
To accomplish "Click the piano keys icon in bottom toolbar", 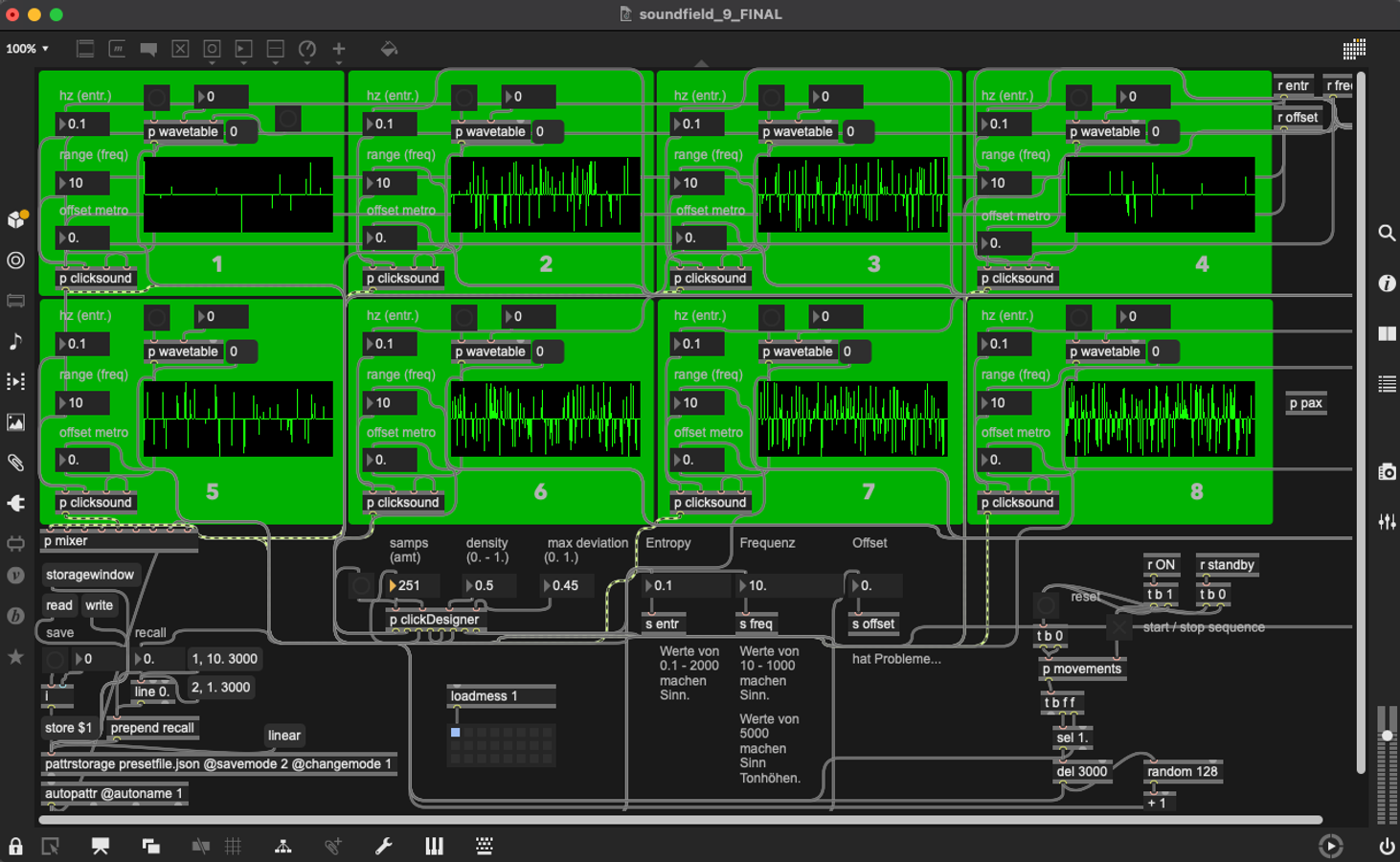I will (434, 846).
